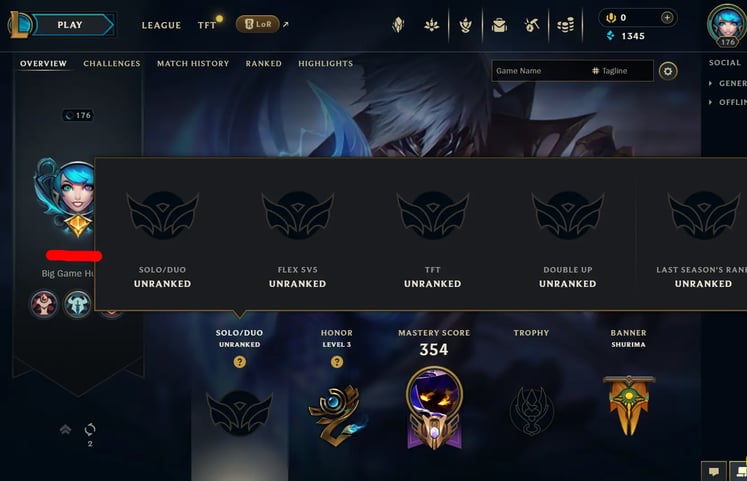Switch to the Challenges tab

pos(112,63)
